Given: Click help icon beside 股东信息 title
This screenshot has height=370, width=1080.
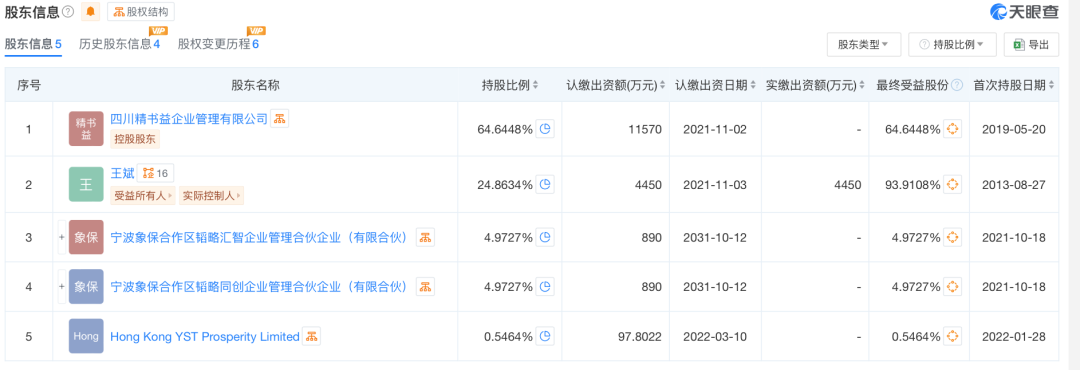Looking at the screenshot, I should pyautogui.click(x=68, y=12).
